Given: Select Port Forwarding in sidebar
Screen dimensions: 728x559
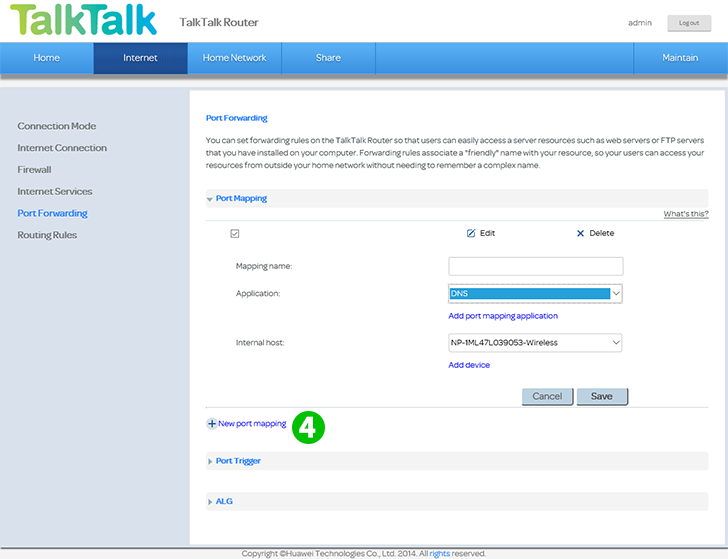Looking at the screenshot, I should click(x=52, y=214).
